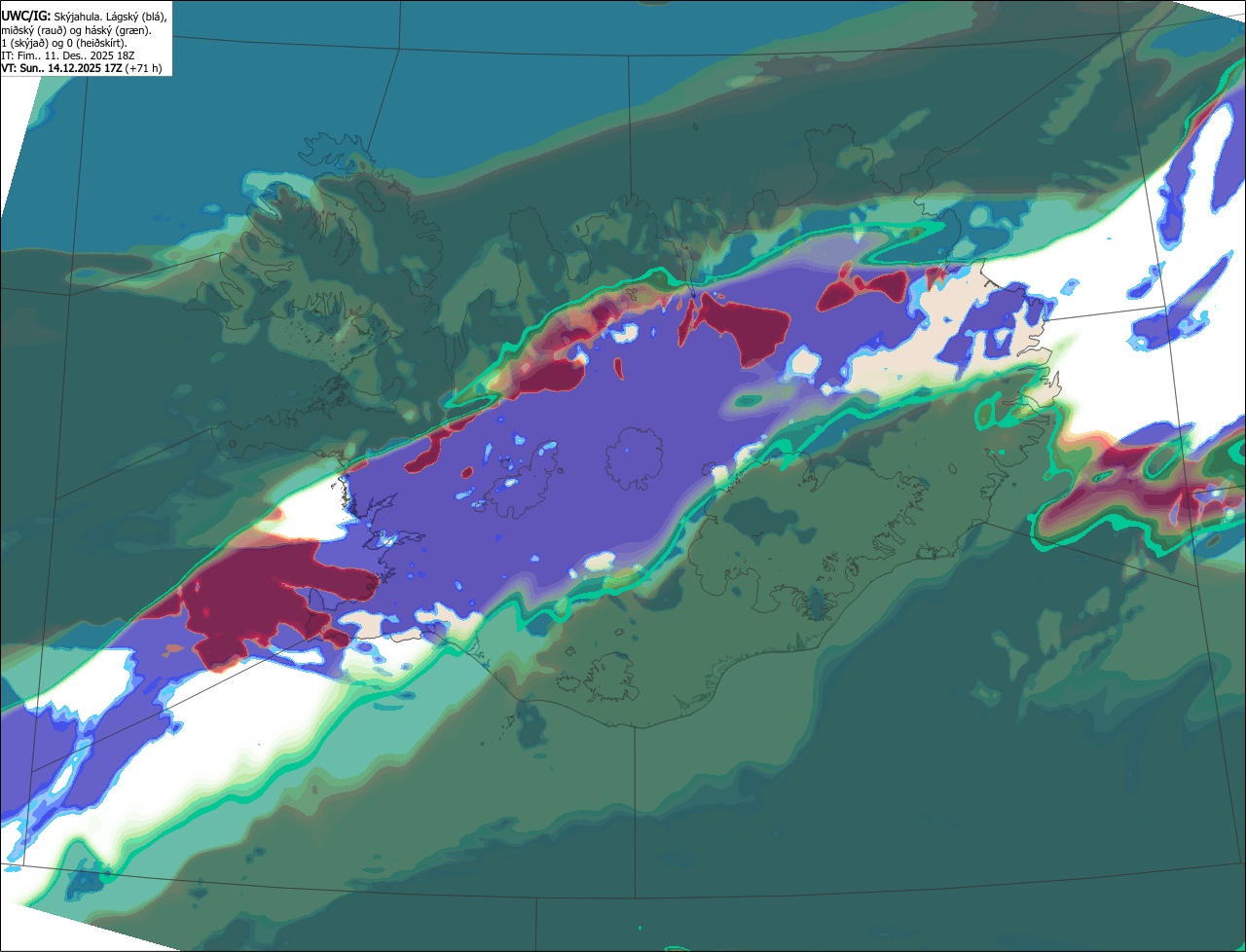Click the "1 (skýjað) og 0 (heiðskírt)." line
This screenshot has height=952, width=1246.
[x=64, y=43]
